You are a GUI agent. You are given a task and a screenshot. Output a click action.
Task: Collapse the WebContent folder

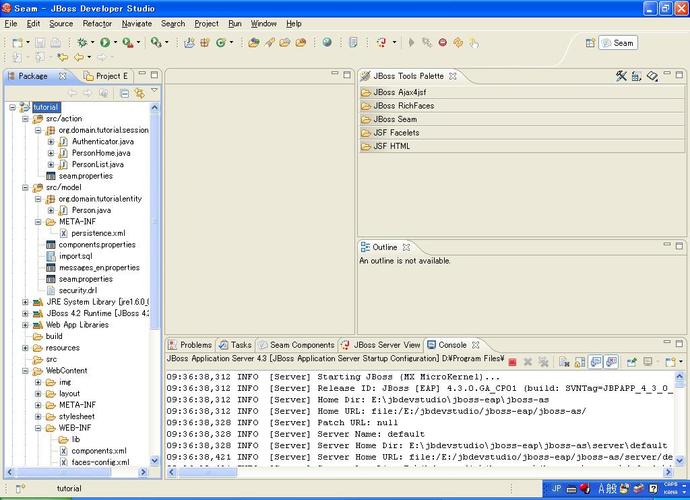tap(25, 371)
